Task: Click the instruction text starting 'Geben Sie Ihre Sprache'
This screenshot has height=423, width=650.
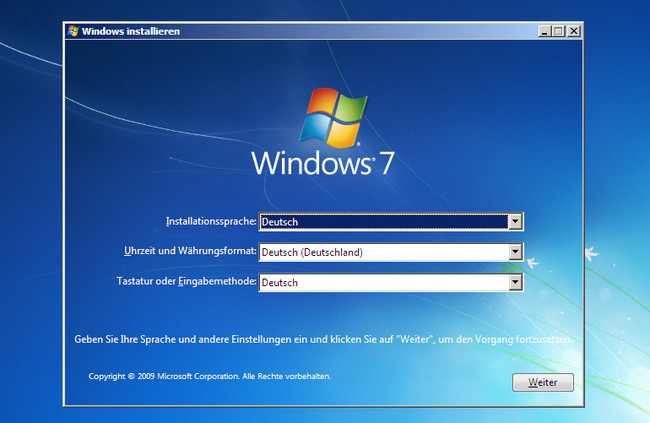Action: tap(323, 339)
